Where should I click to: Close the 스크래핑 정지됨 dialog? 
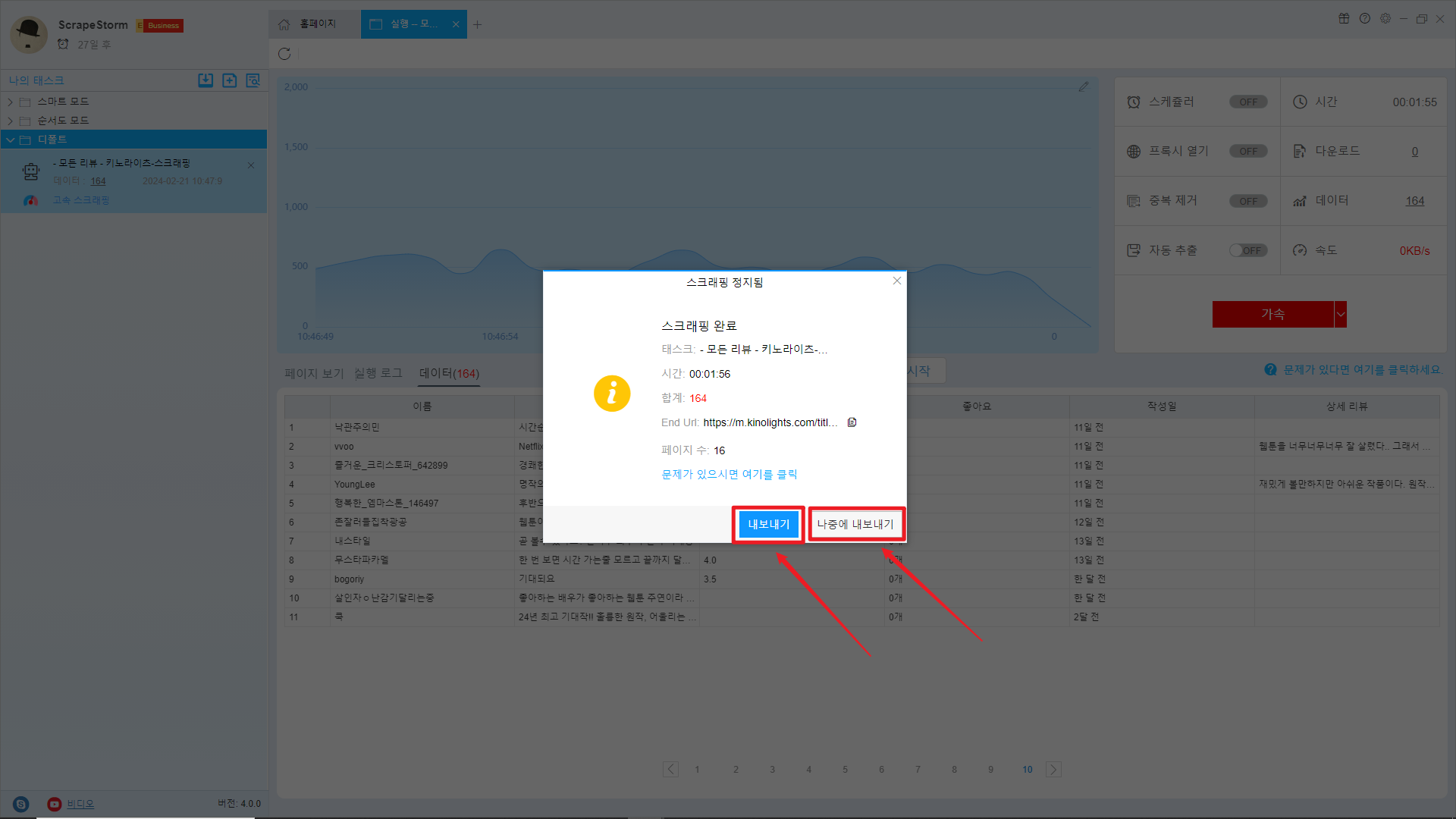click(897, 281)
